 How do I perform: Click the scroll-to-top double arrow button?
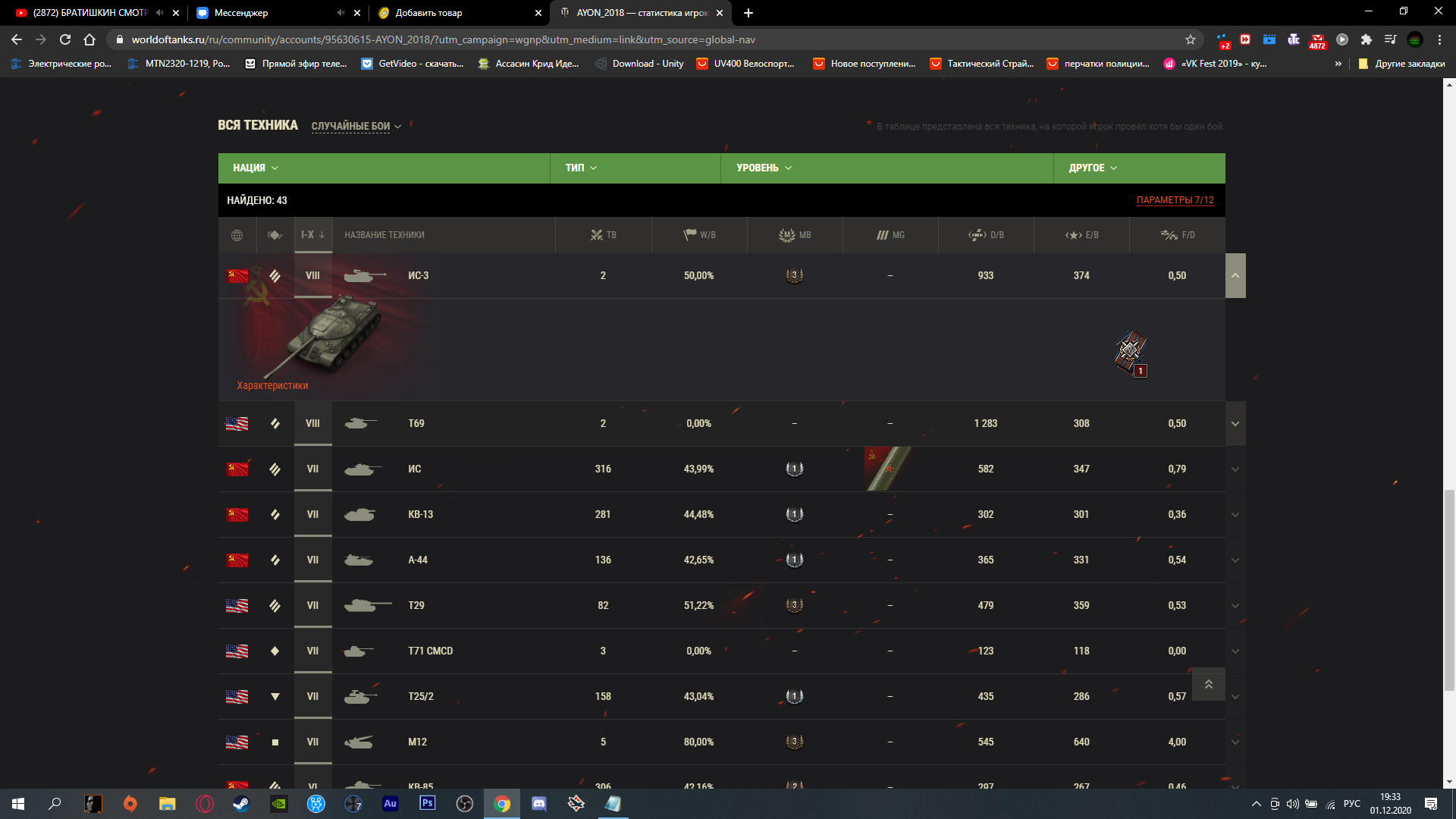click(x=1209, y=684)
